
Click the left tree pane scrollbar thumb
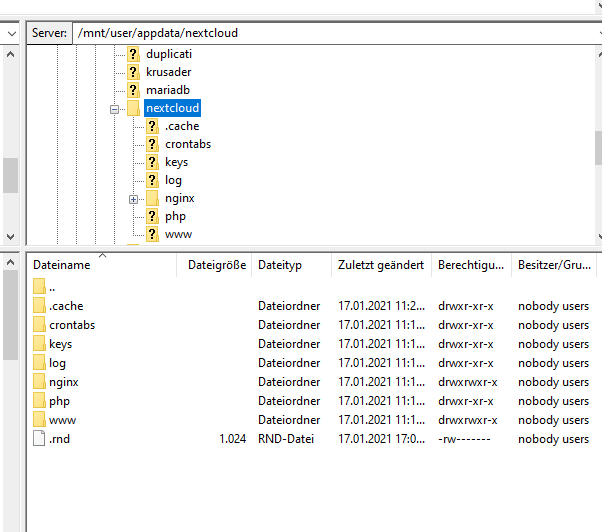tap(11, 175)
